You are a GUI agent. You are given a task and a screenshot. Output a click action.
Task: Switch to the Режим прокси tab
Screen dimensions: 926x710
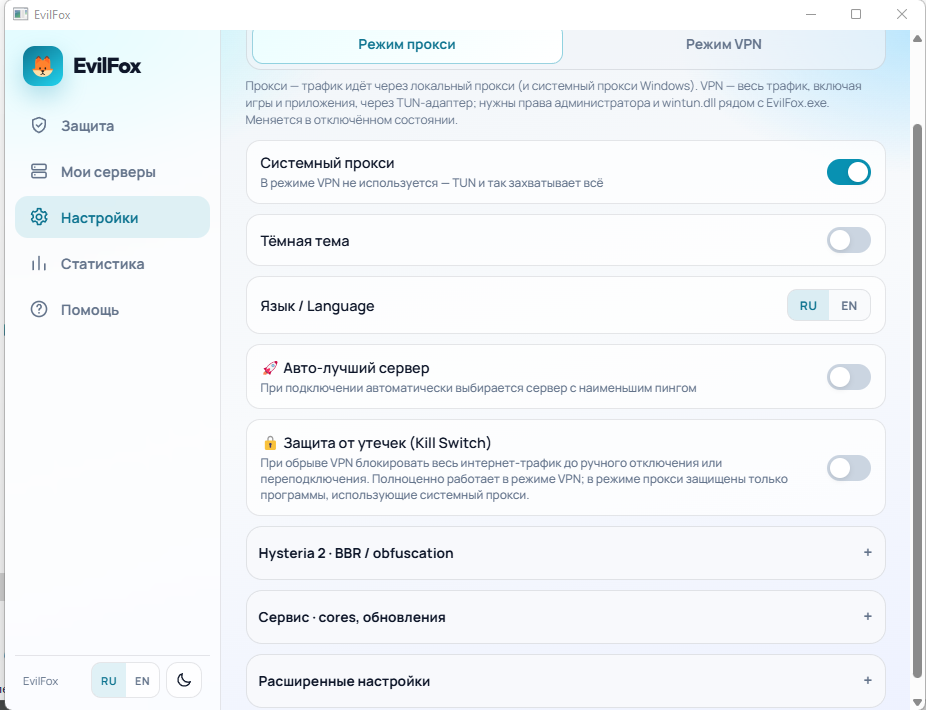[407, 45]
